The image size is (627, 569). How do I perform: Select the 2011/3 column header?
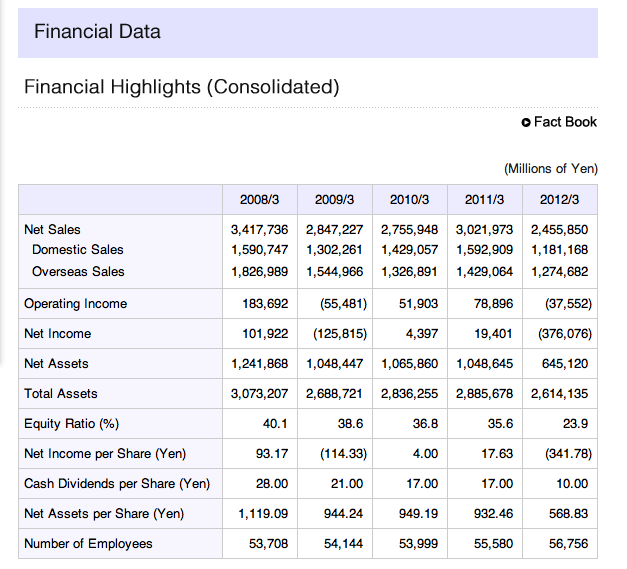click(x=485, y=200)
